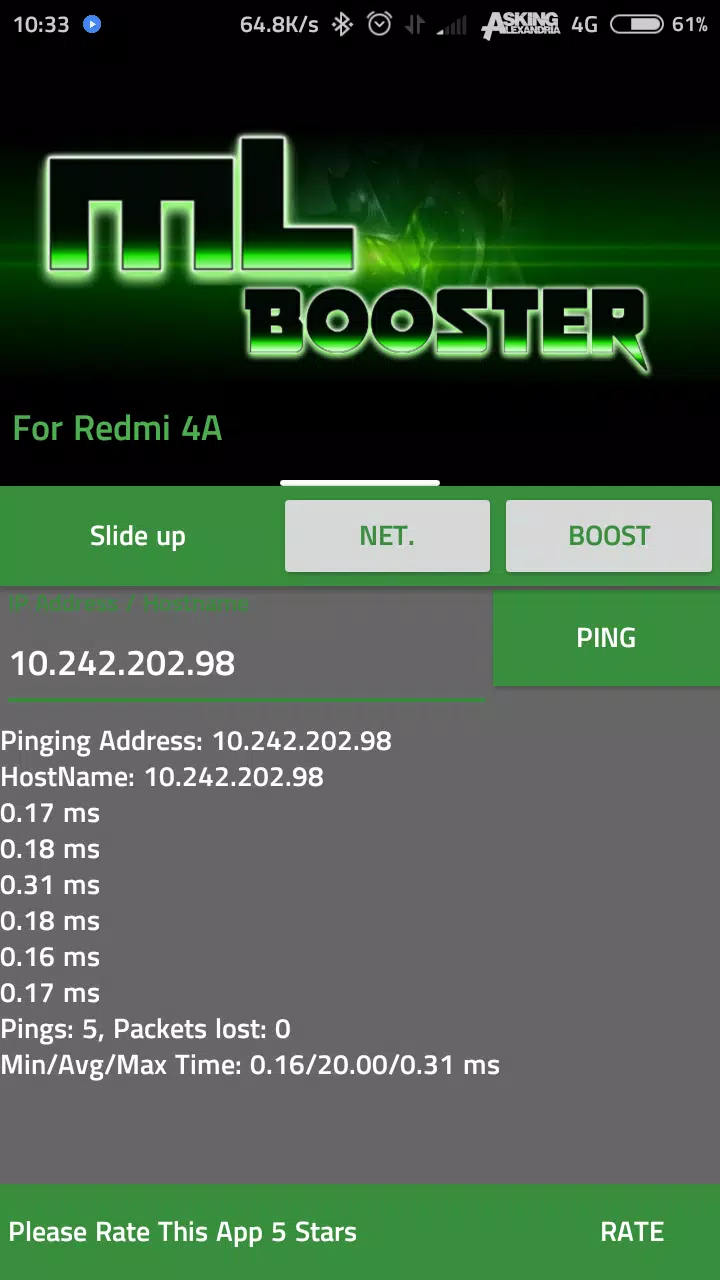Tap the Min/Avg/Max Time result line
The image size is (720, 1280).
[250, 1065]
